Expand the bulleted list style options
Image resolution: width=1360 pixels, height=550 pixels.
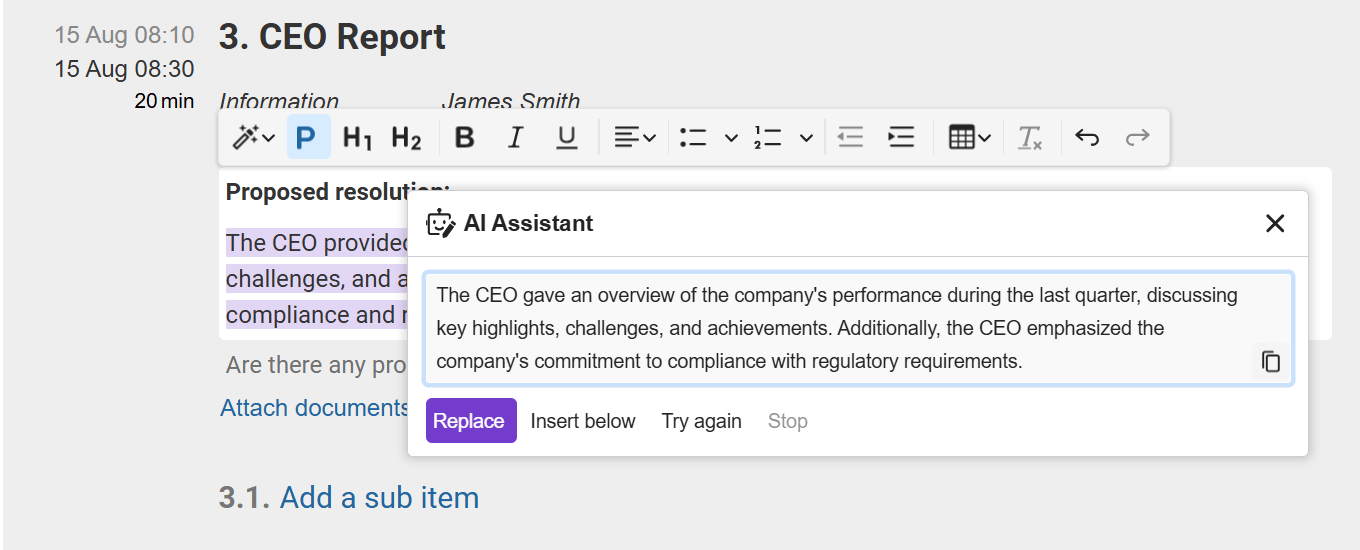tap(731, 138)
